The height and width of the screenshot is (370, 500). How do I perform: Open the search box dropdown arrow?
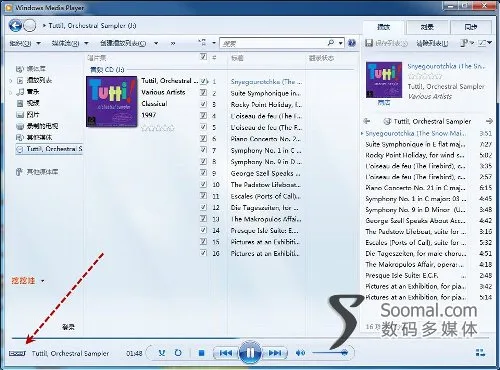pos(340,43)
